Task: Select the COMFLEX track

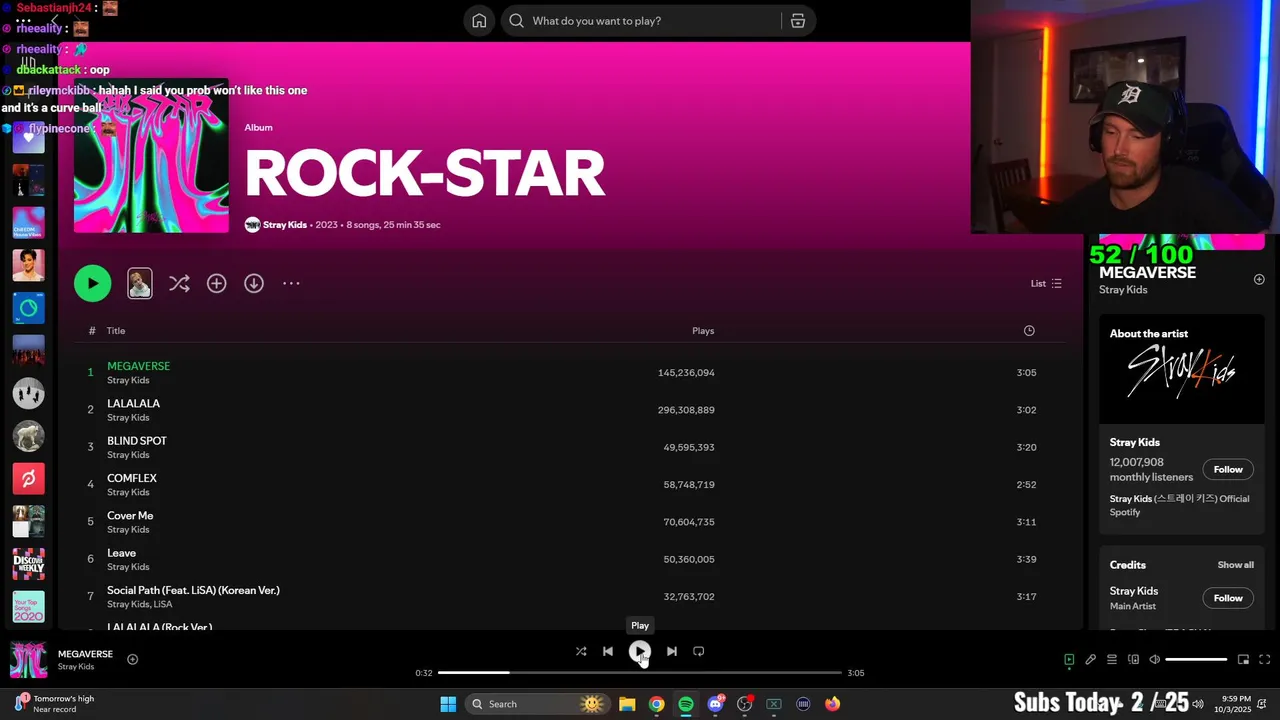Action: (570, 484)
